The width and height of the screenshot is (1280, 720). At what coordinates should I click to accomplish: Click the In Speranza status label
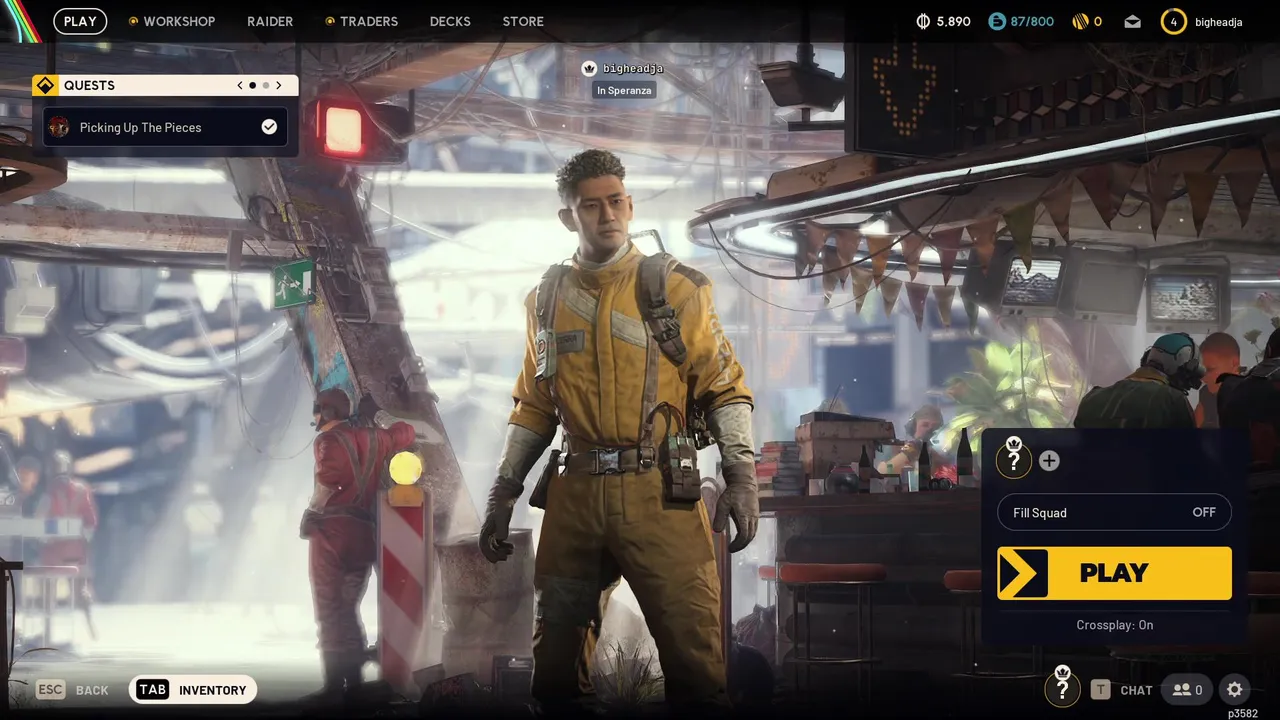[x=624, y=90]
